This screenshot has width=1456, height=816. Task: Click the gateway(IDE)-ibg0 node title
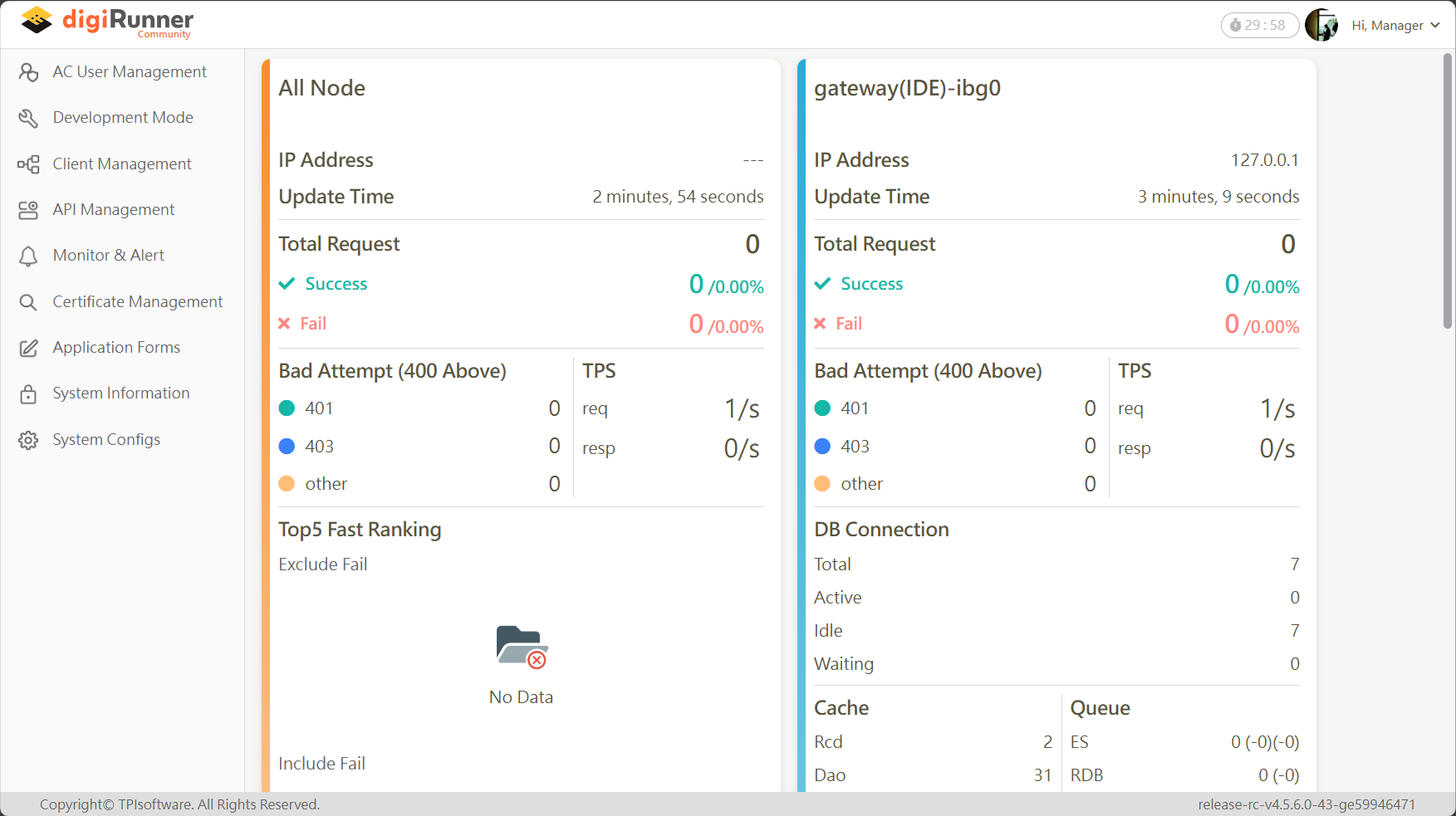pyautogui.click(x=907, y=88)
